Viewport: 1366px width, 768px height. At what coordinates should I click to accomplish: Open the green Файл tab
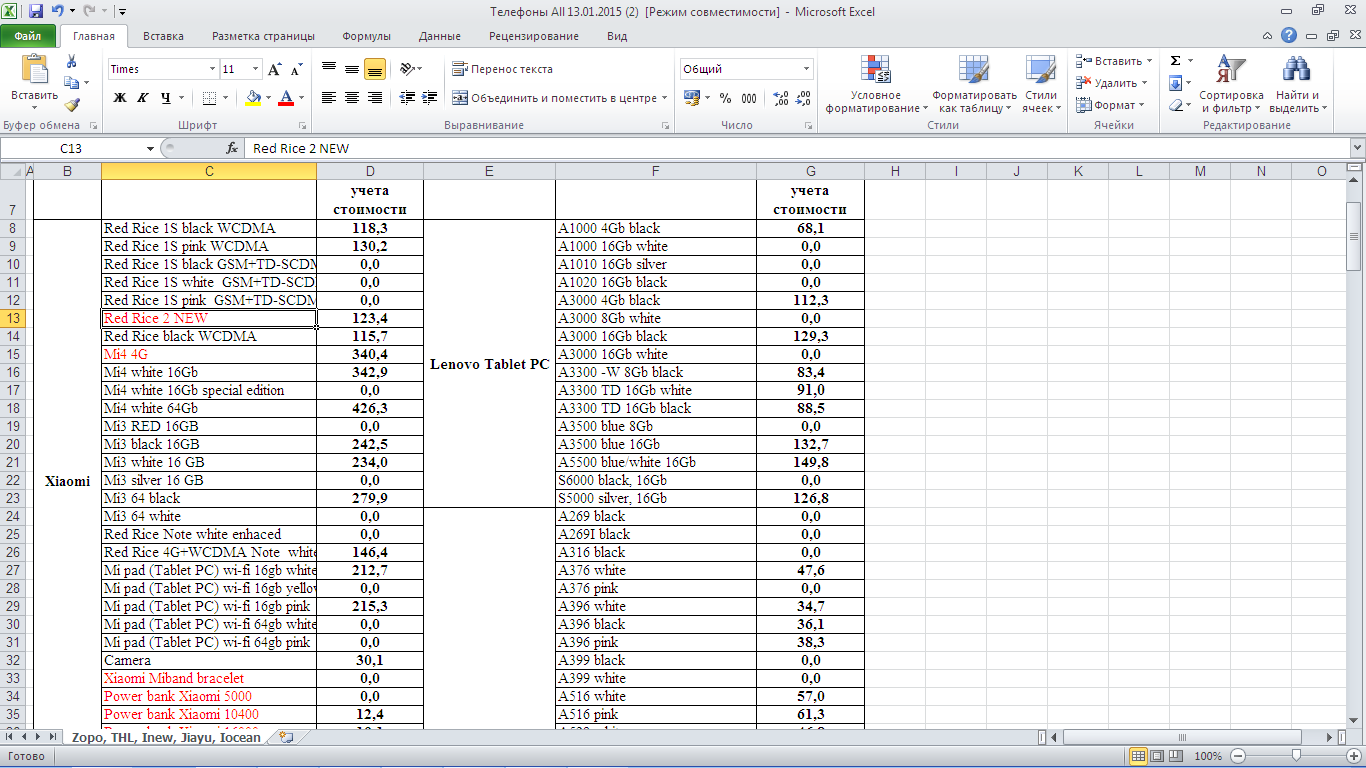pyautogui.click(x=28, y=36)
